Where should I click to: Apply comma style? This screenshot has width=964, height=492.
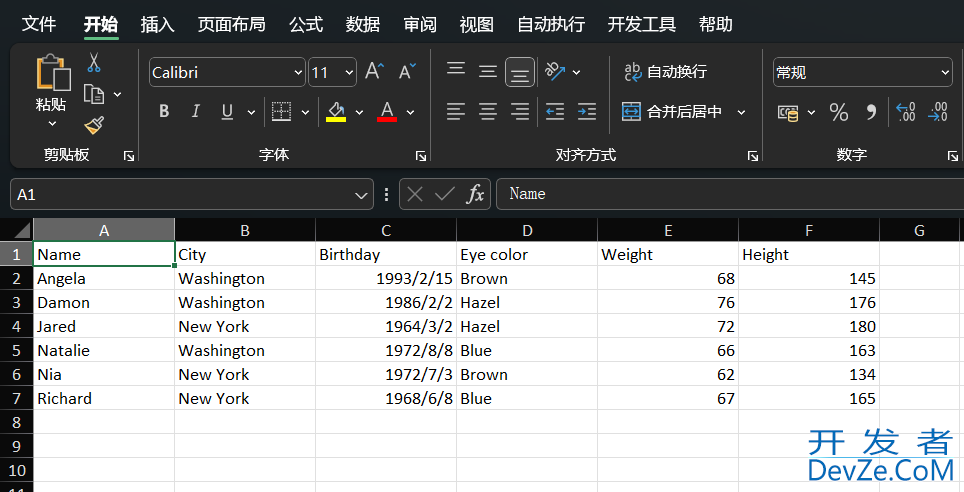coord(871,112)
